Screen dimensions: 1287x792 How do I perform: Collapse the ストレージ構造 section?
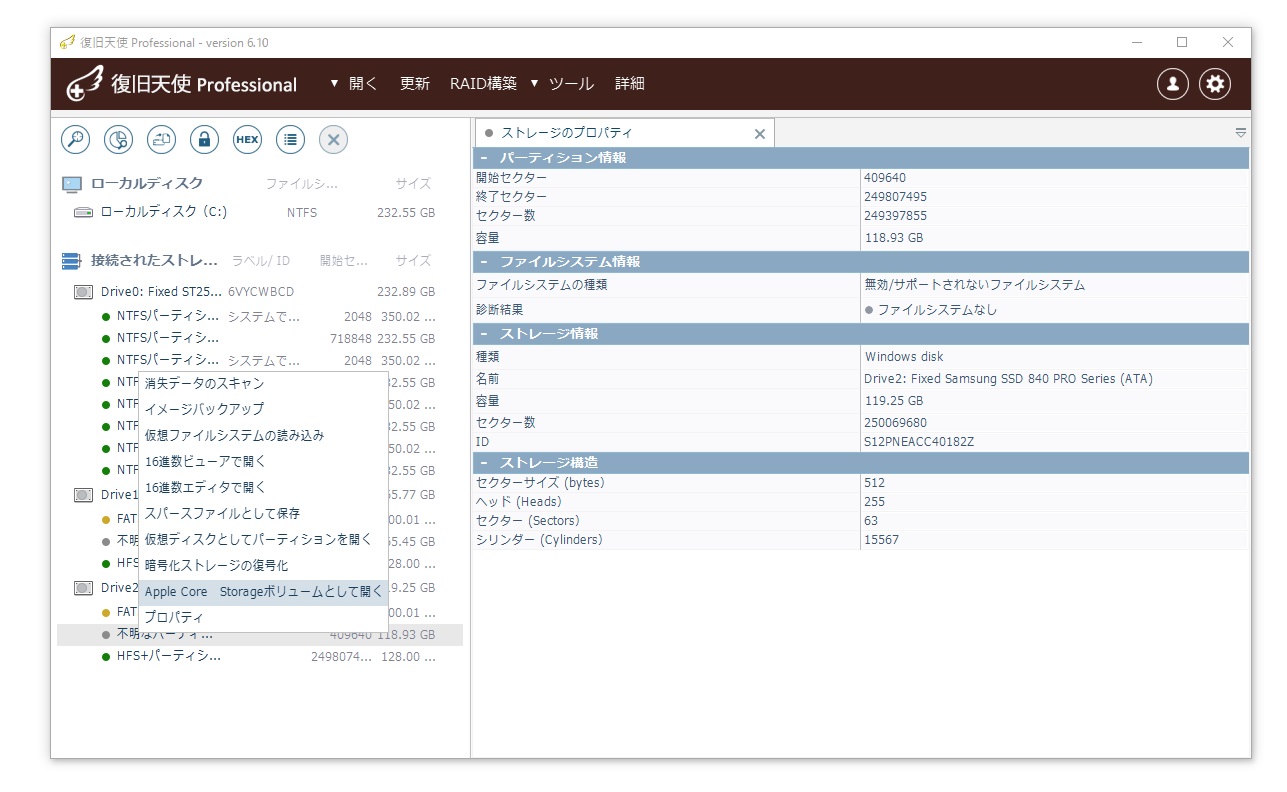pos(484,463)
